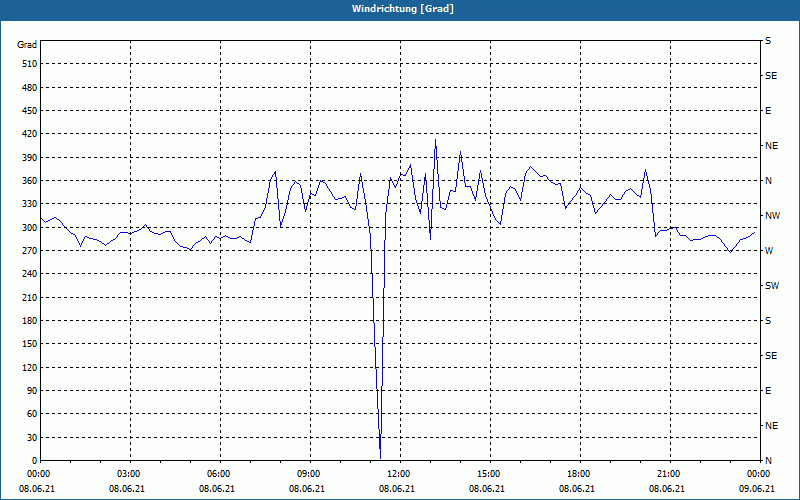Select the 60 y-axis tick label

point(32,414)
